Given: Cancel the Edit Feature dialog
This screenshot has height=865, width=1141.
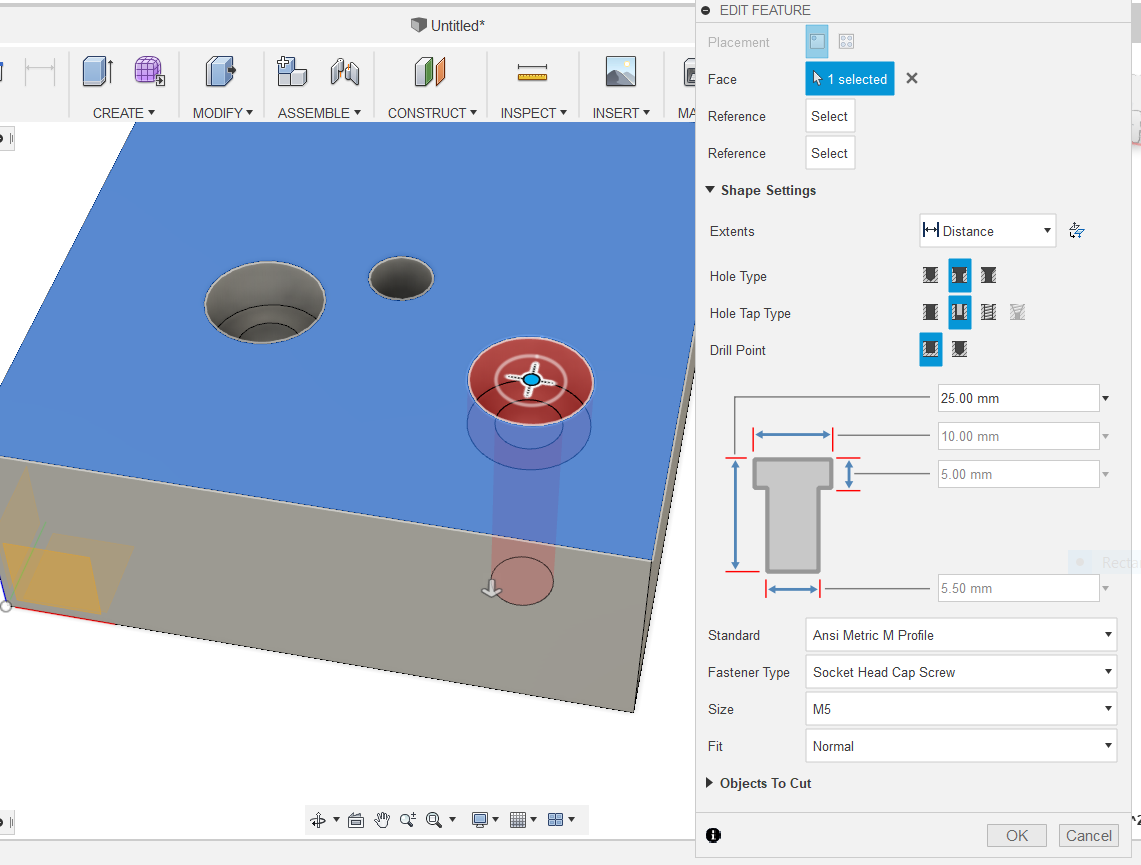Looking at the screenshot, I should (1089, 835).
